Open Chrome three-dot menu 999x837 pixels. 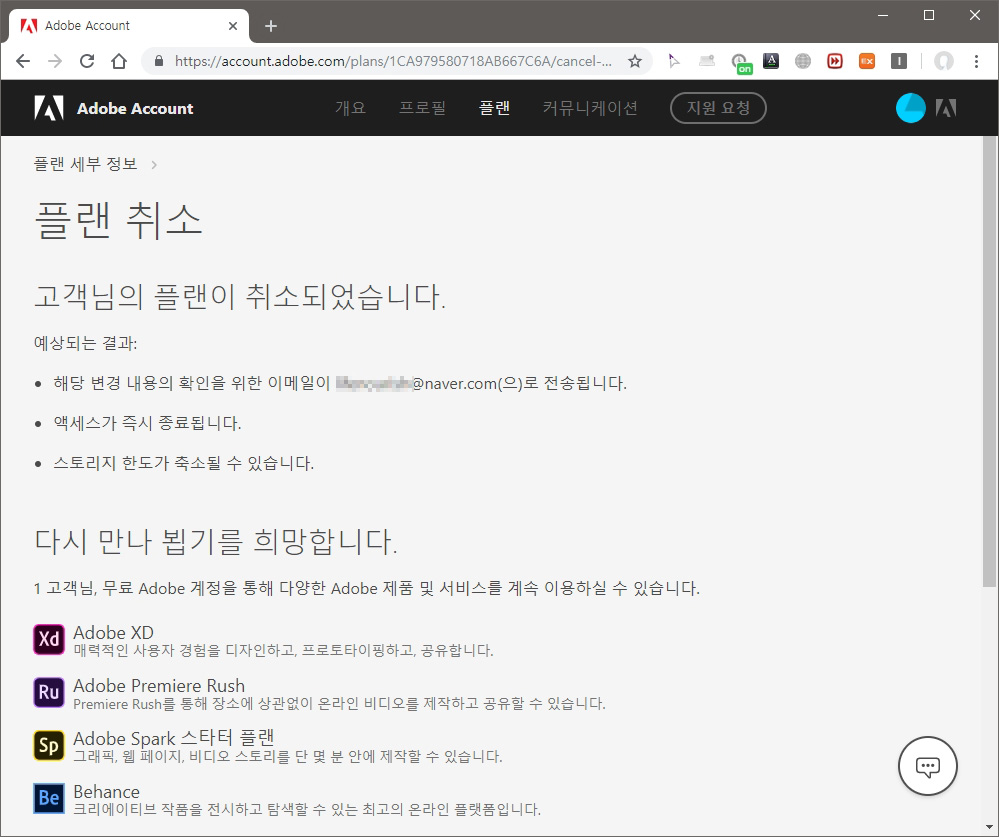[976, 61]
